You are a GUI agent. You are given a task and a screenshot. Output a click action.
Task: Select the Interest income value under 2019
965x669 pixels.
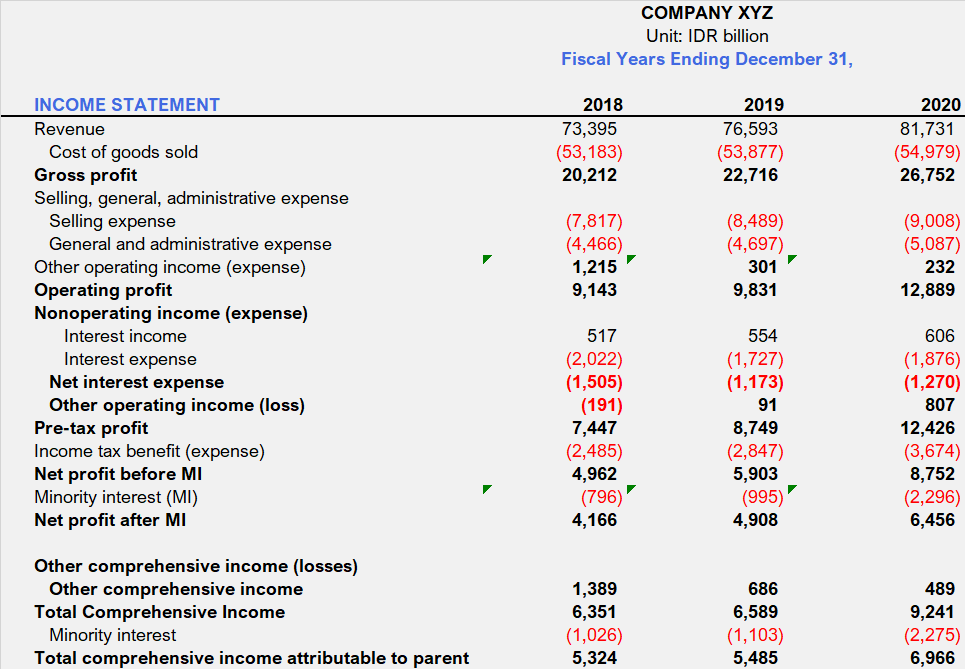coord(764,336)
